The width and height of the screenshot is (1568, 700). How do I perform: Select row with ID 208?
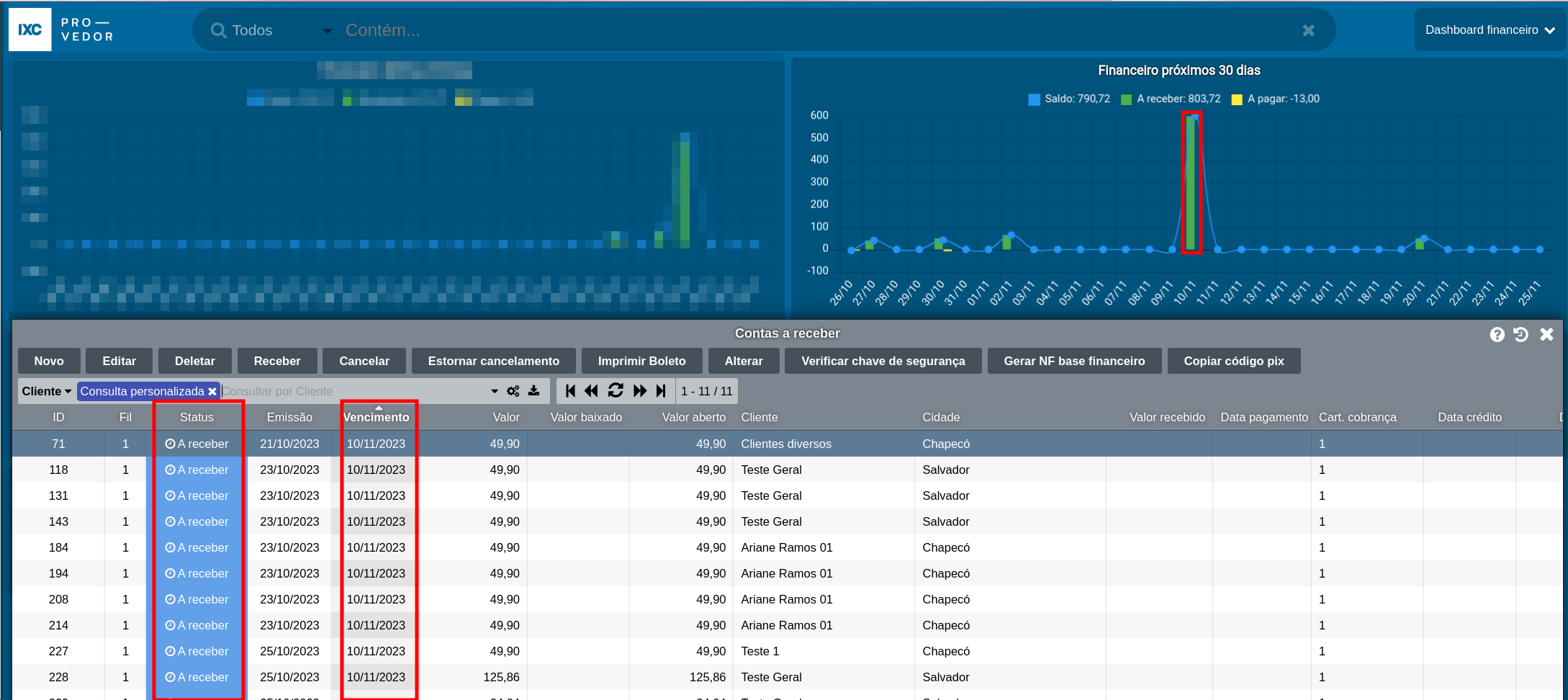click(788, 599)
